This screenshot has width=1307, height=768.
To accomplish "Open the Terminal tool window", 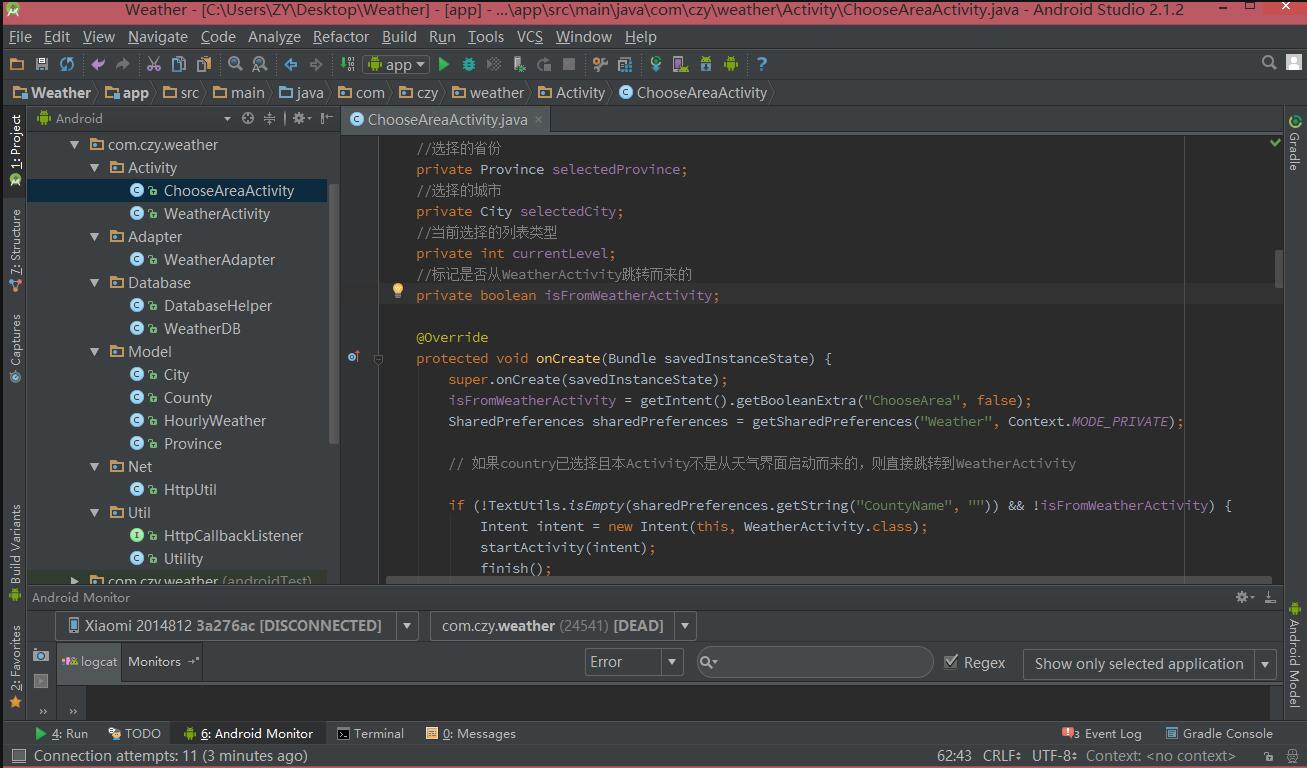I will [x=370, y=733].
